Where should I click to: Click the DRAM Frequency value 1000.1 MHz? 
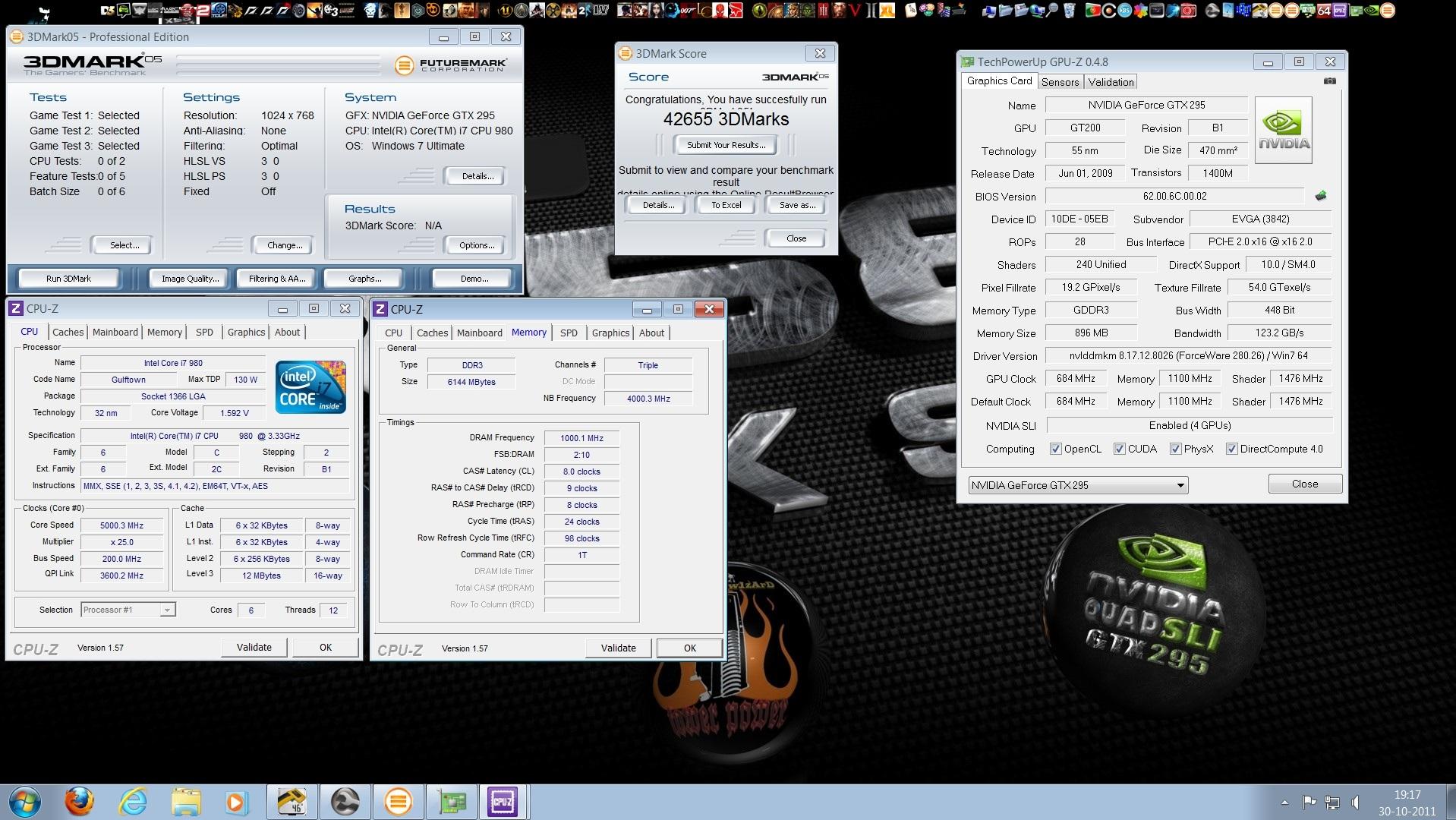581,438
